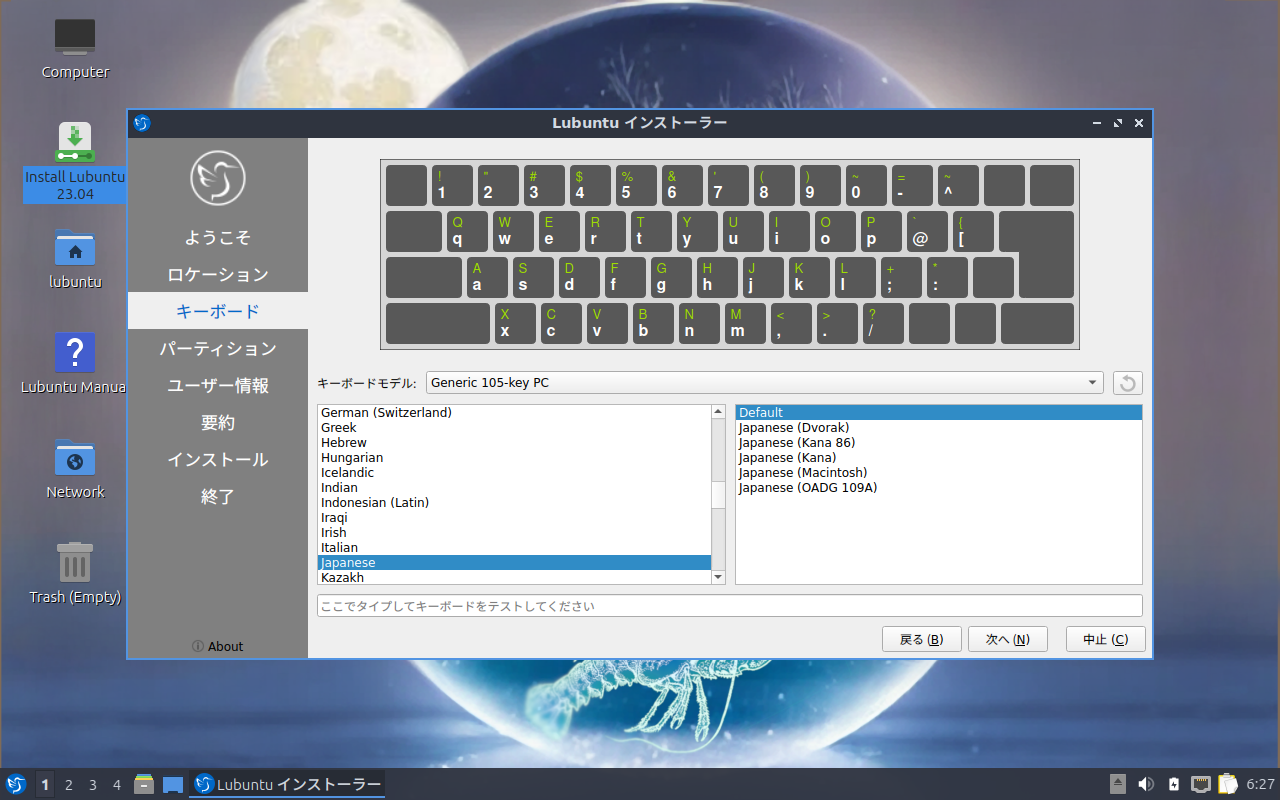The image size is (1280, 800).
Task: Select German (Switzerland) layout
Action: pos(514,412)
